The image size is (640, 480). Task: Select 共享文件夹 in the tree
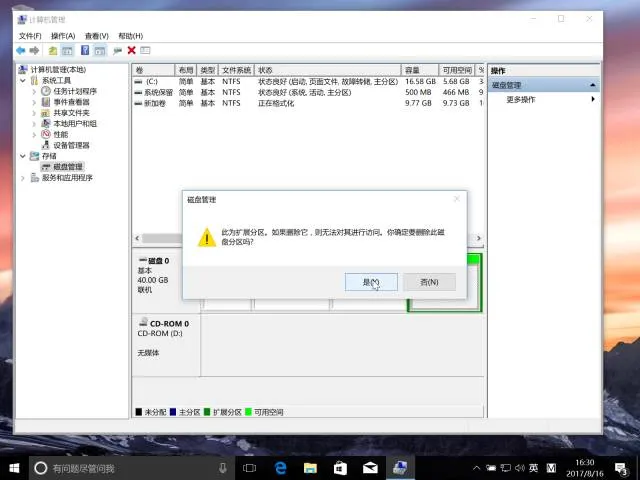71,113
